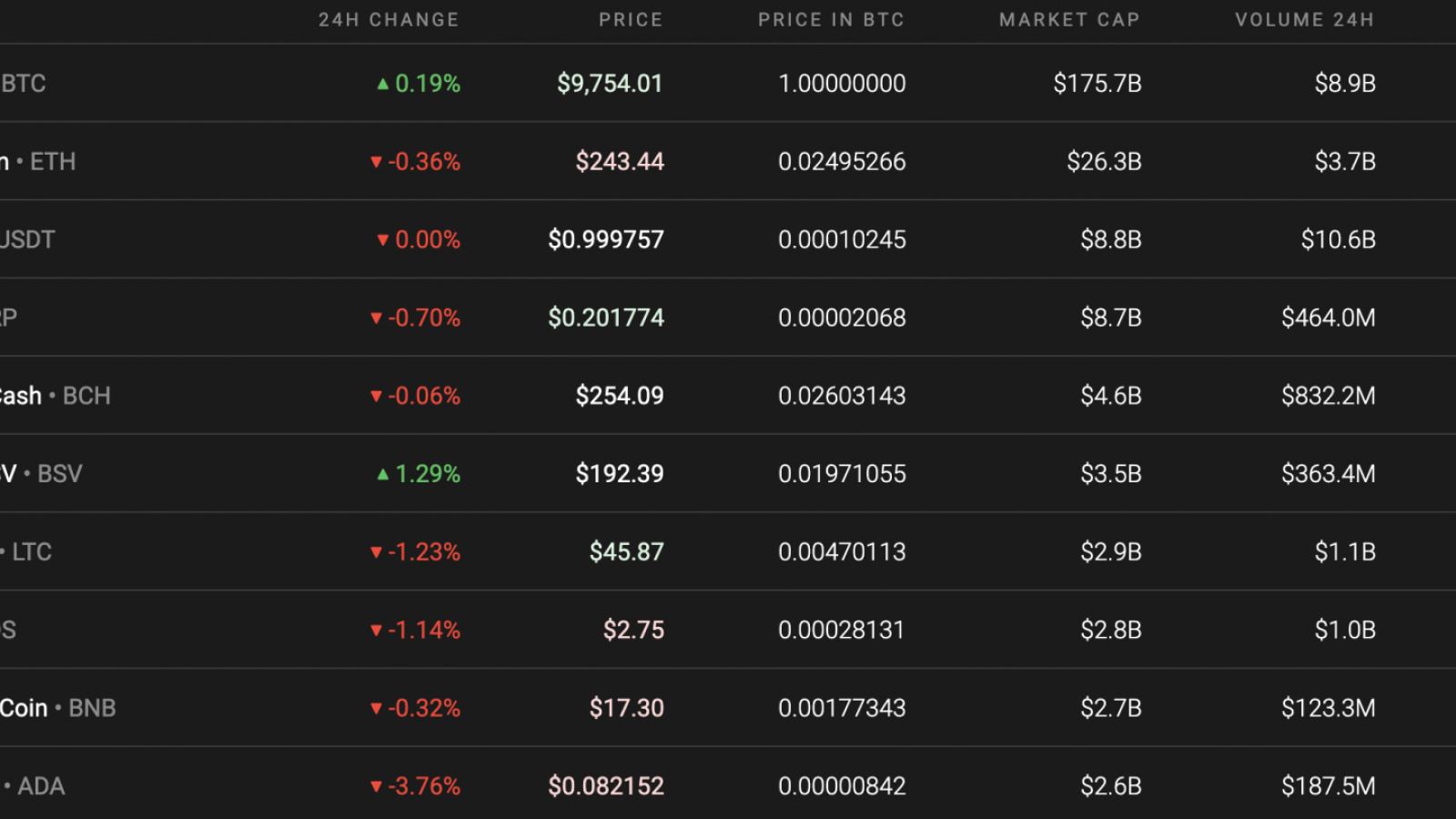The image size is (1456, 819).
Task: Select the 24h volume $8.9B
Action: click(1345, 84)
